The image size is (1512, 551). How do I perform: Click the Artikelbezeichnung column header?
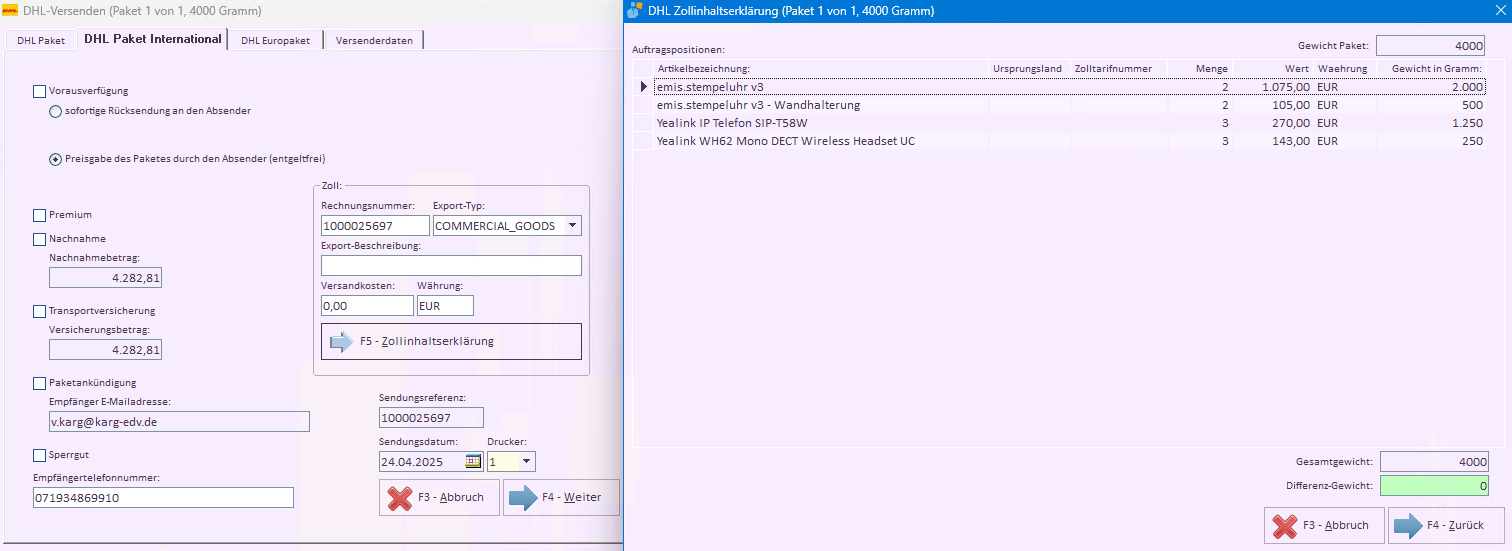point(821,68)
